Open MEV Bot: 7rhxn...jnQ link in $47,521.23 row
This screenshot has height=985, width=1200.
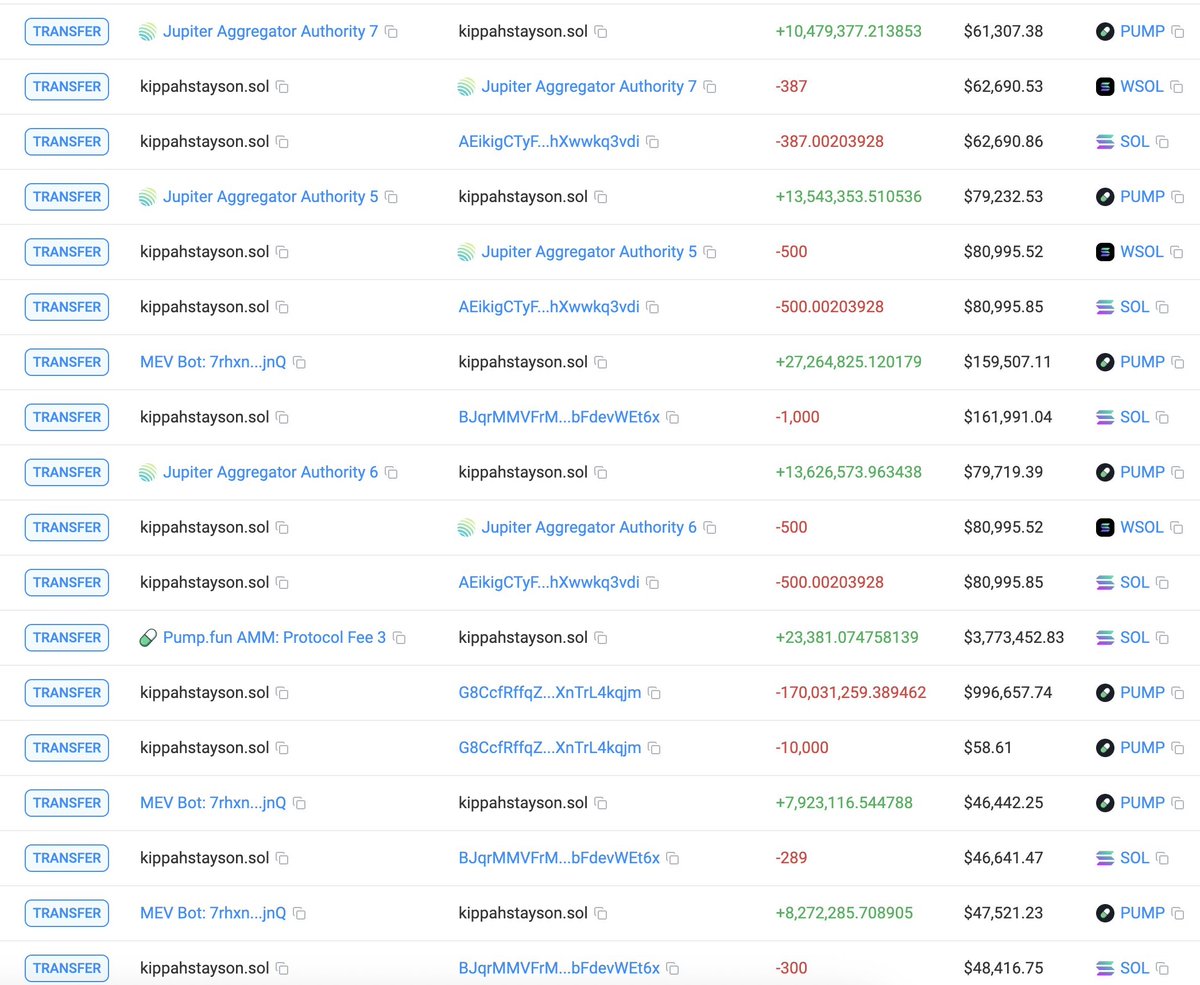(x=213, y=913)
